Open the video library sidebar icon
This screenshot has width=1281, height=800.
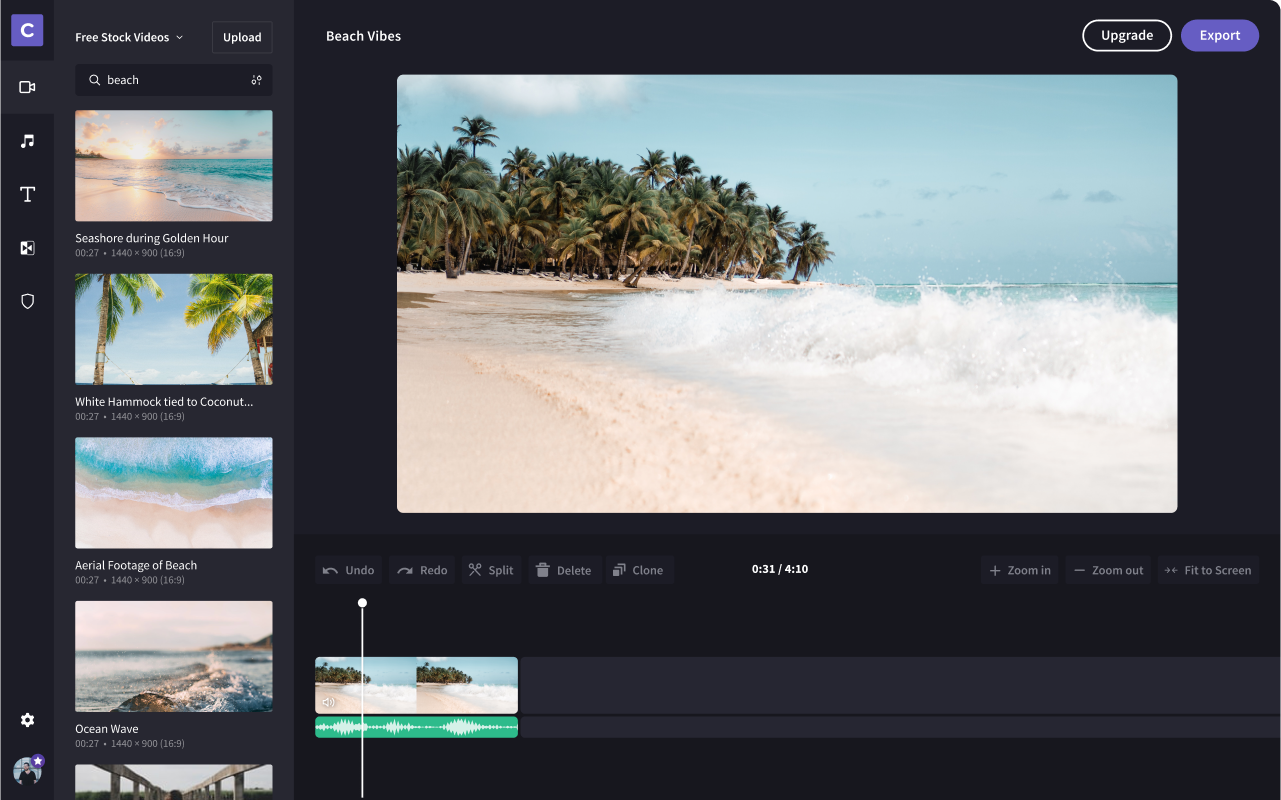coord(27,87)
